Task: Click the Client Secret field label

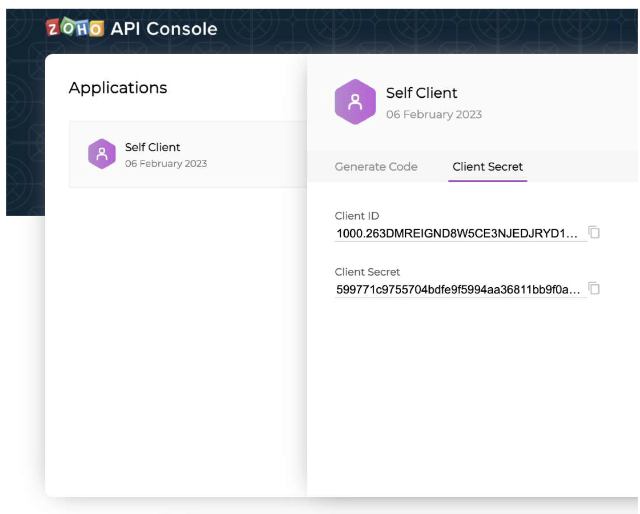Action: click(x=367, y=272)
